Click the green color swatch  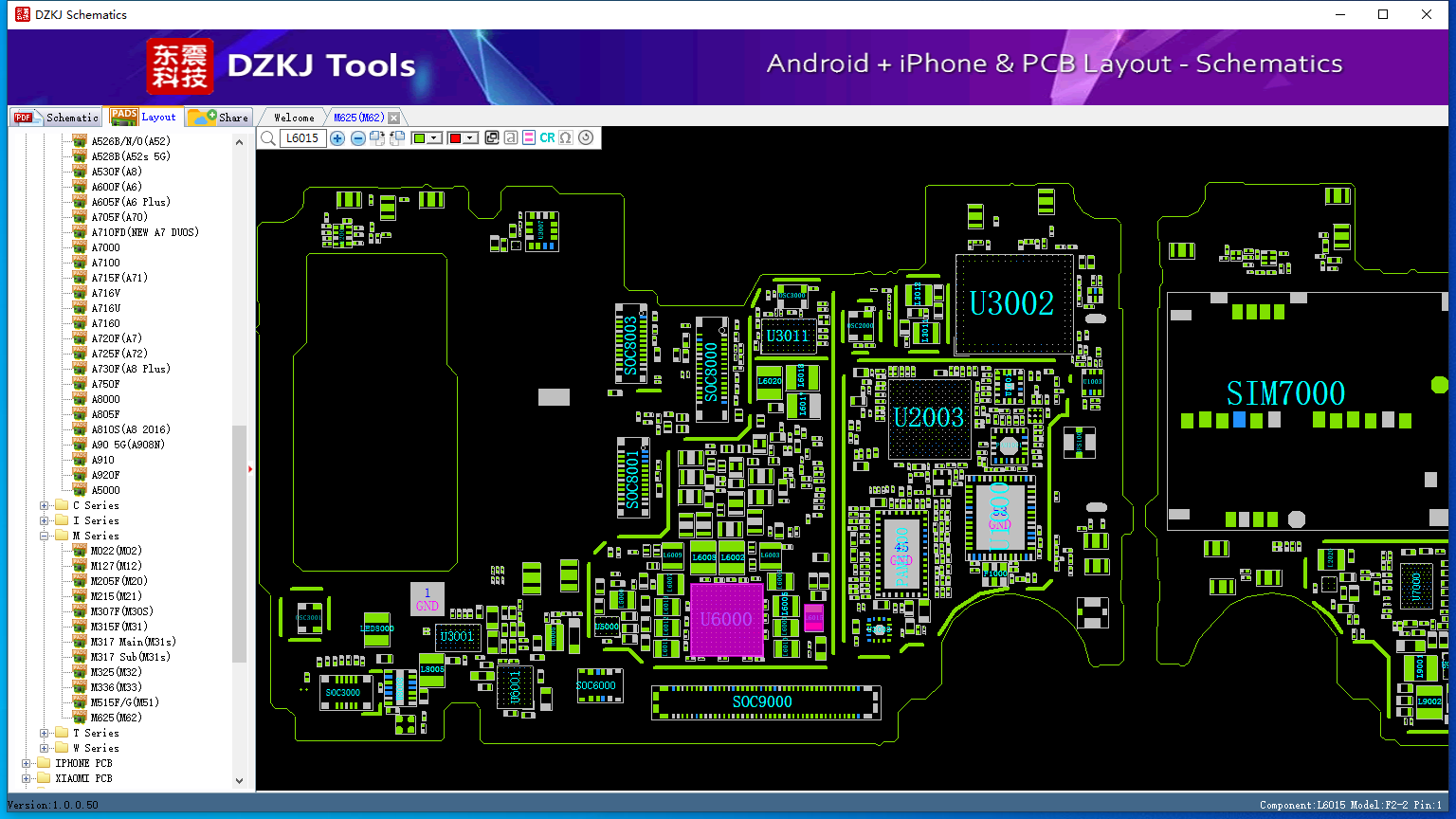tap(419, 138)
